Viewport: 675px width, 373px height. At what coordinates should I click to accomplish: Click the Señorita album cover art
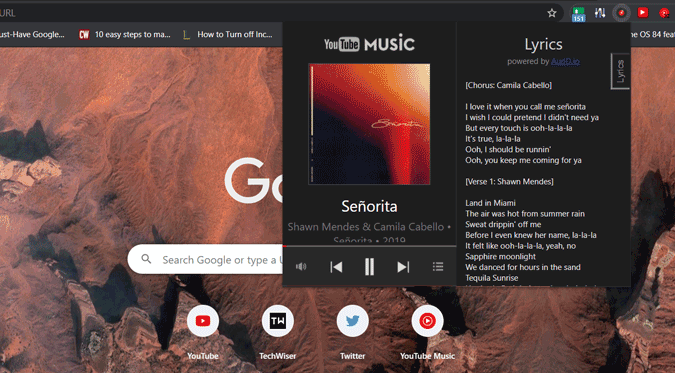click(369, 124)
